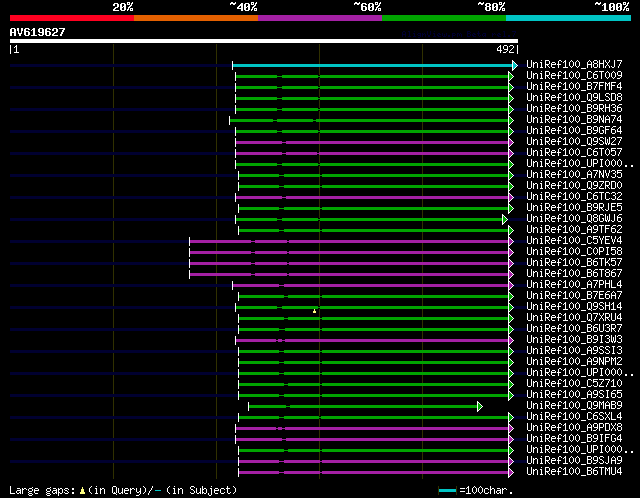Click the UniRef100_Q9ZRD0 label
Image resolution: width=640 pixels, height=498 pixels.
coord(574,186)
